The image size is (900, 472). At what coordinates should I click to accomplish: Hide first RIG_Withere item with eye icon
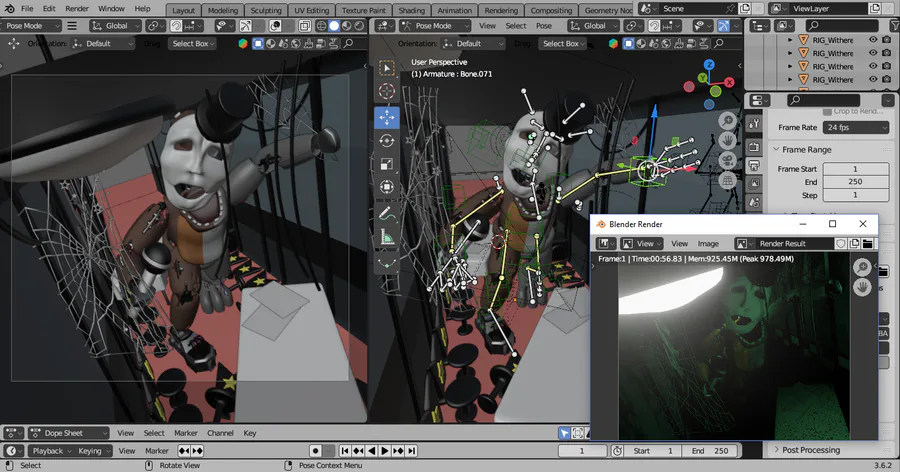coord(873,40)
